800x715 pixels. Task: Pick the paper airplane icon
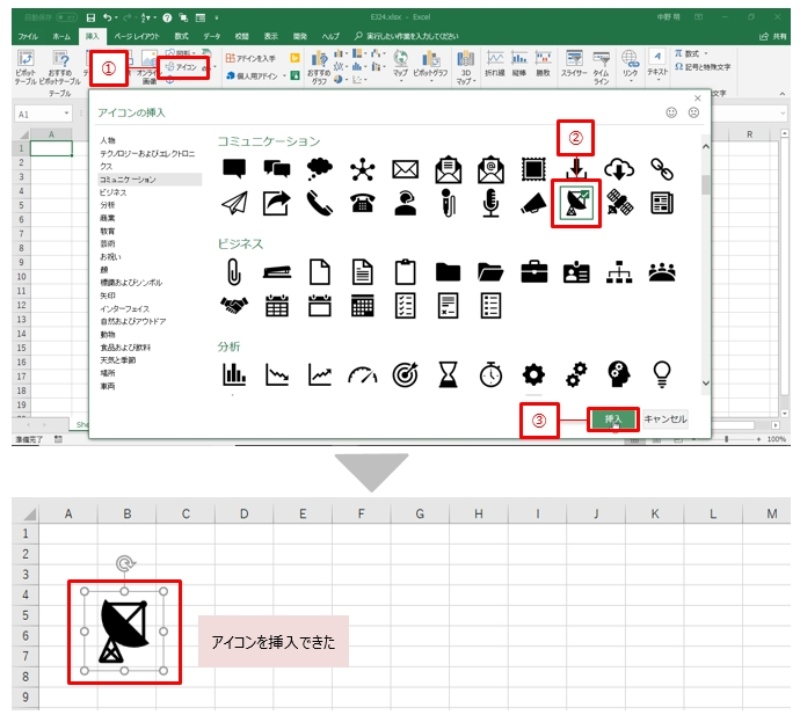tap(234, 203)
